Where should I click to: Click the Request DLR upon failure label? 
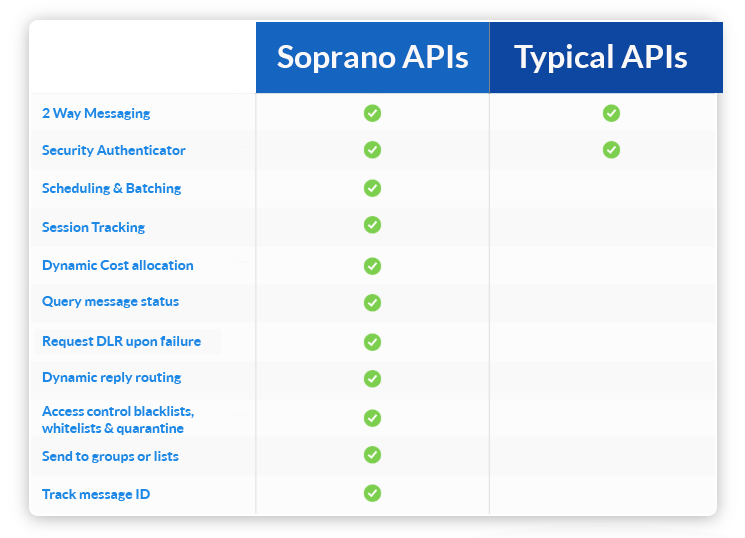click(x=122, y=341)
